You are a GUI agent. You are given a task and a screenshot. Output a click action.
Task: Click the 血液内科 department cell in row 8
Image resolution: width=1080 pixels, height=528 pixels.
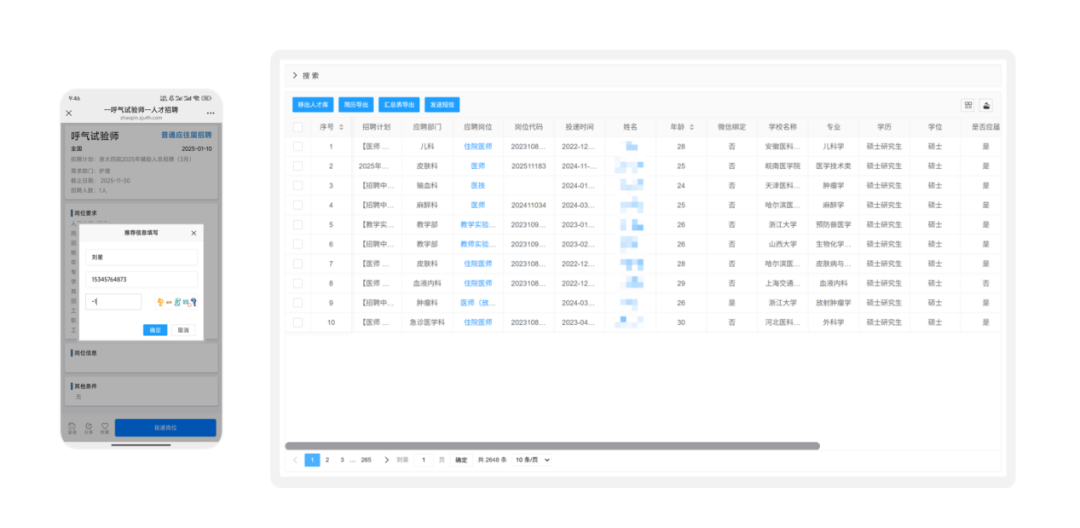(x=428, y=283)
